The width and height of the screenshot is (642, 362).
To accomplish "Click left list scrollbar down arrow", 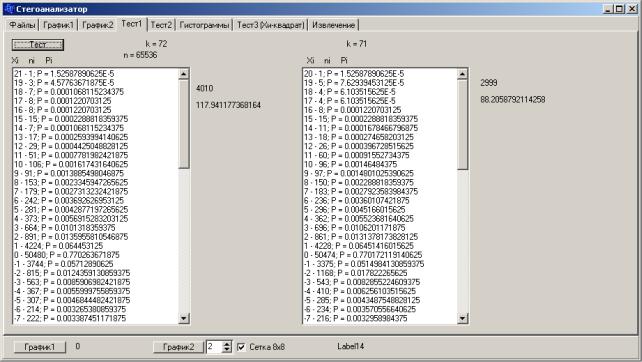I will point(184,318).
